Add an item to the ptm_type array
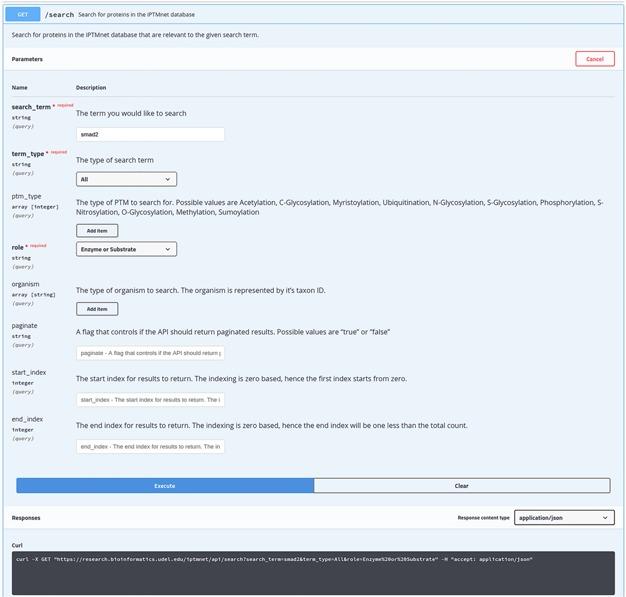626x597 pixels. 97,230
